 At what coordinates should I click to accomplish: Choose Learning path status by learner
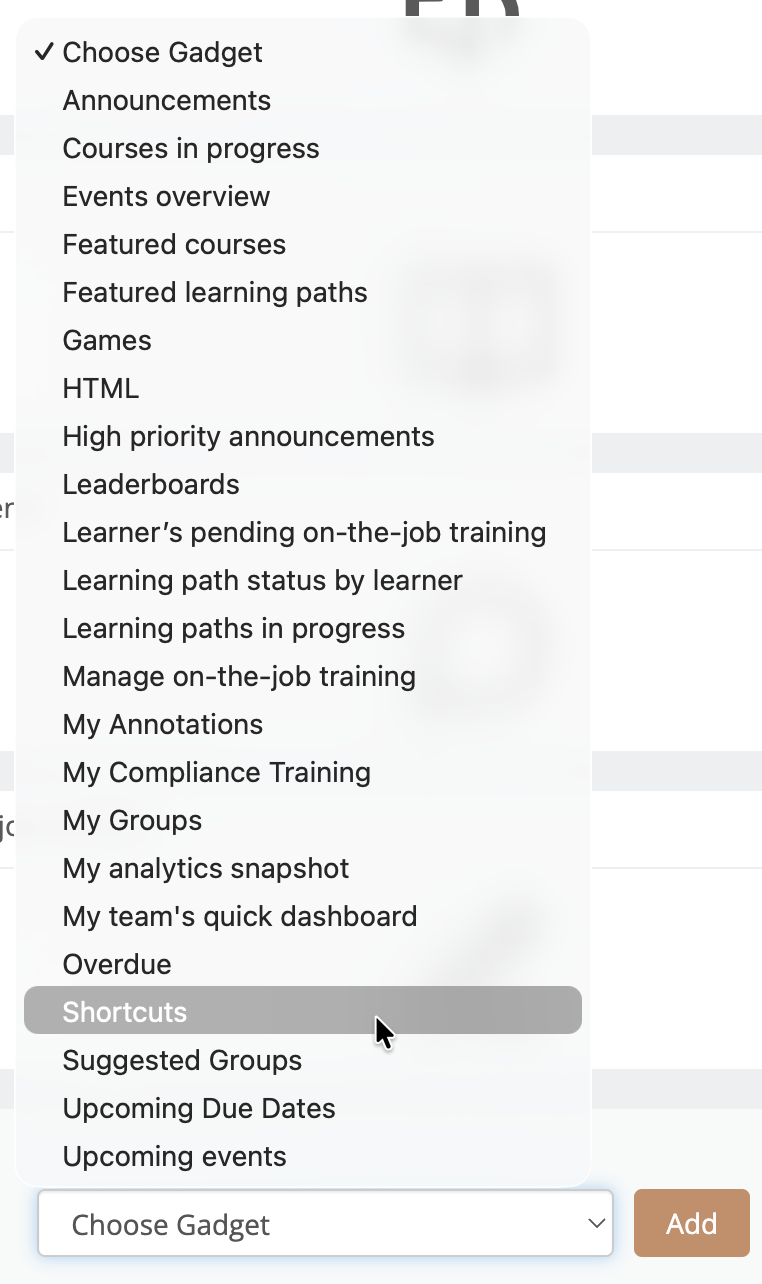(262, 581)
